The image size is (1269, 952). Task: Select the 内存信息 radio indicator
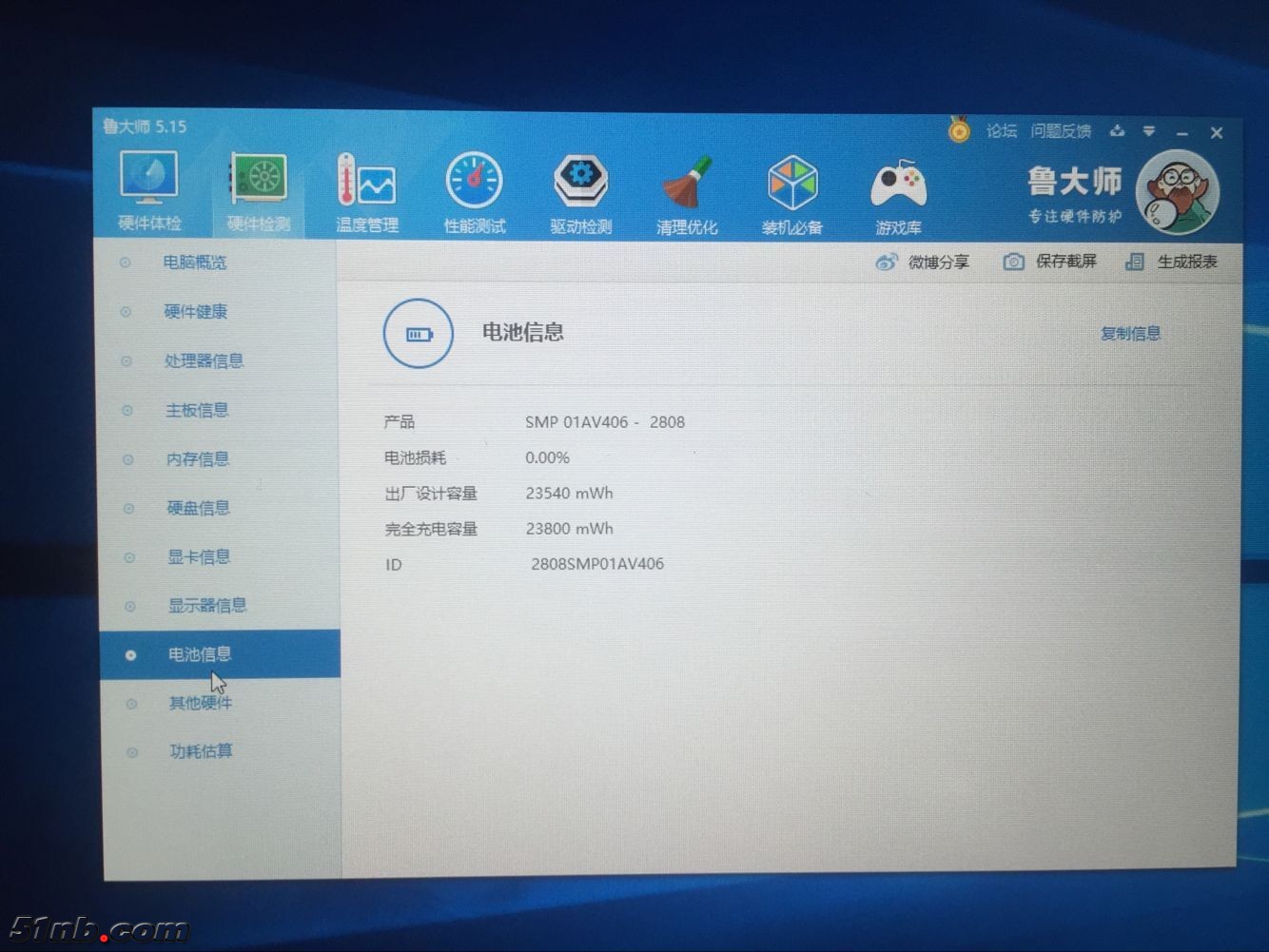(128, 459)
